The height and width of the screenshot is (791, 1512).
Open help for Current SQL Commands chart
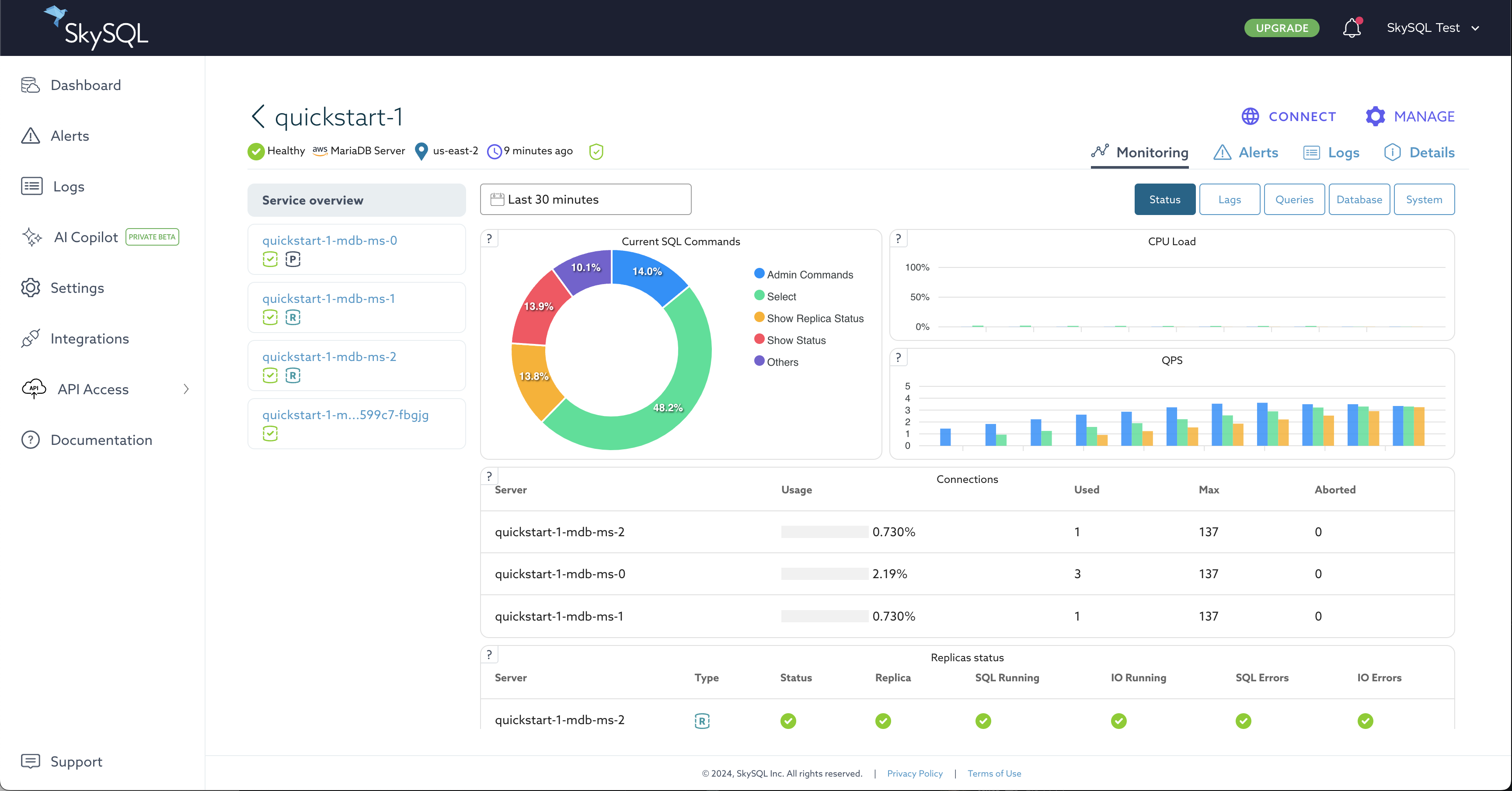(x=489, y=239)
